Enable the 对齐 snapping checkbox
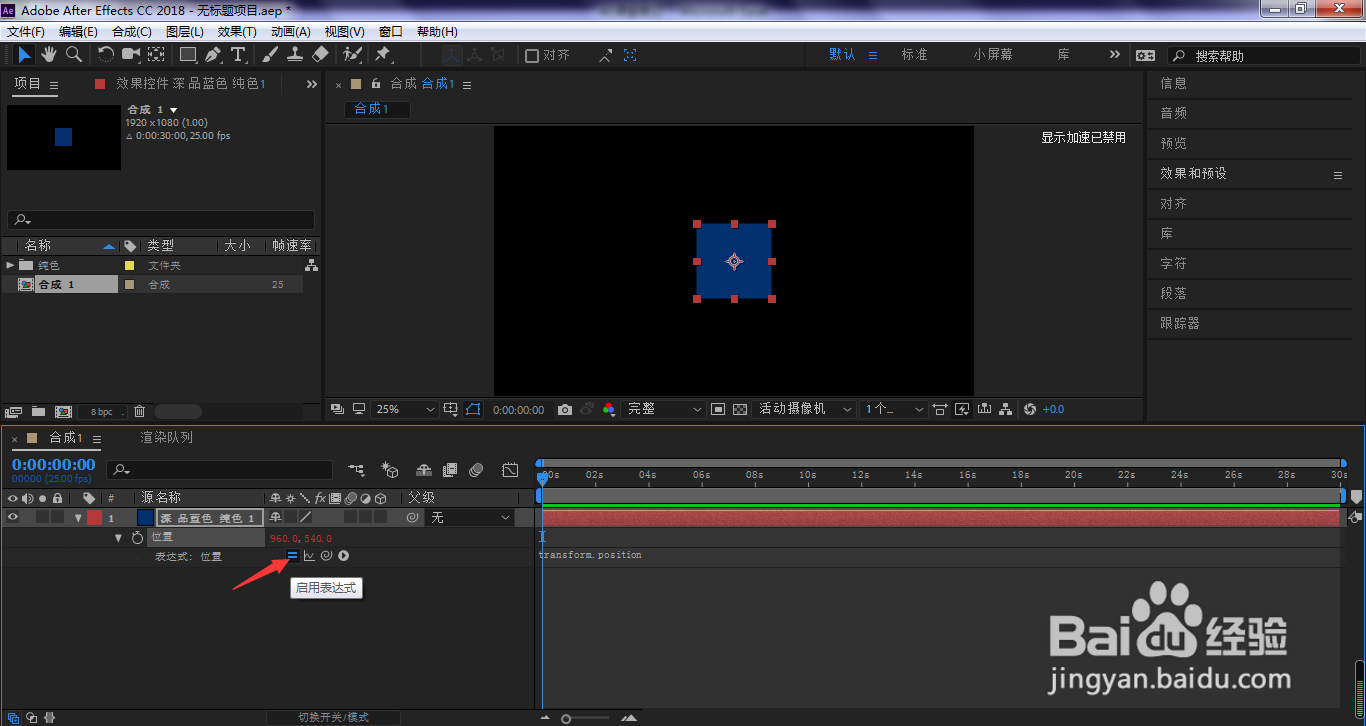Screen dimensions: 1366x726 pos(532,56)
